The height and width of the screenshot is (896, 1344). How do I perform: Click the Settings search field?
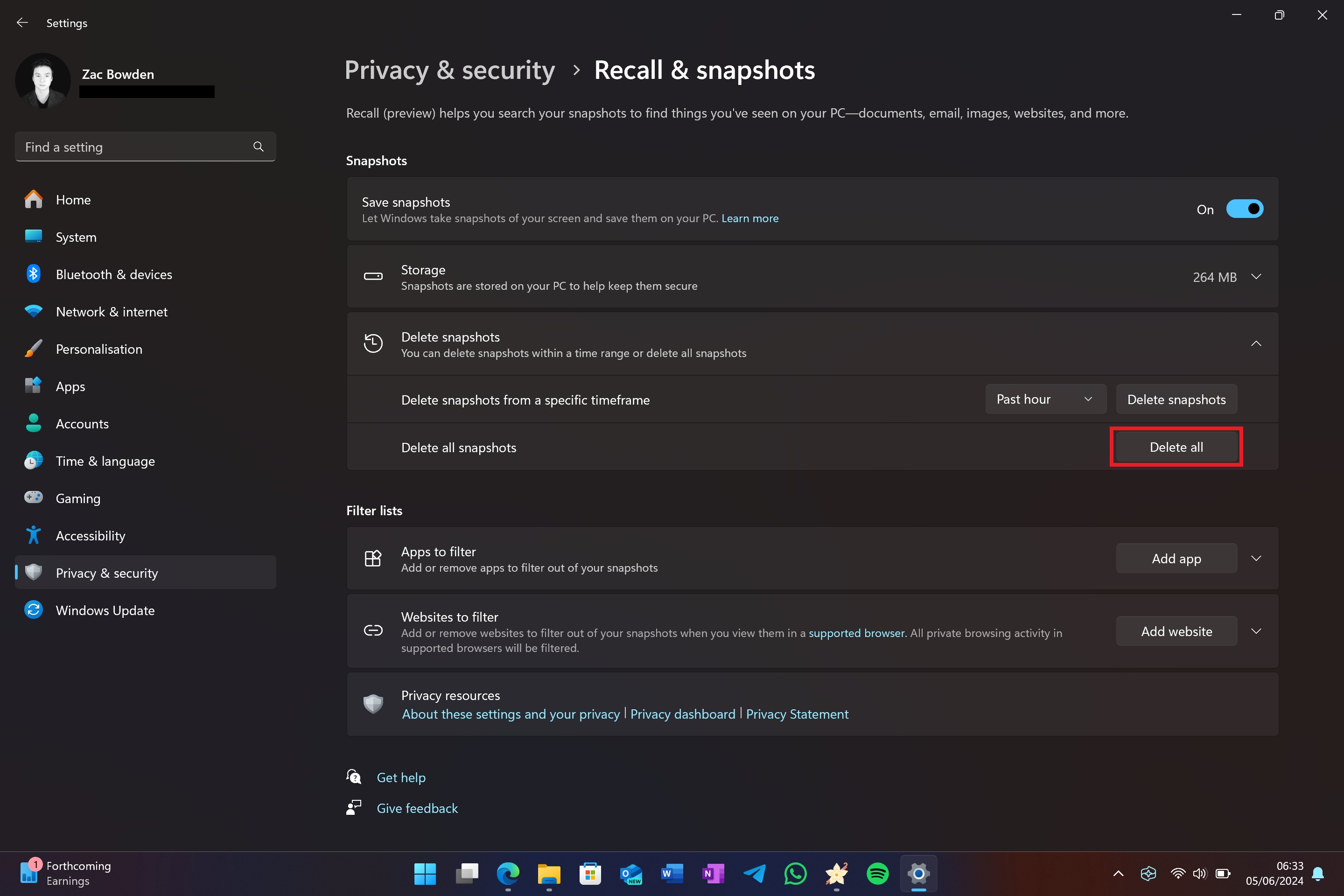tap(144, 147)
